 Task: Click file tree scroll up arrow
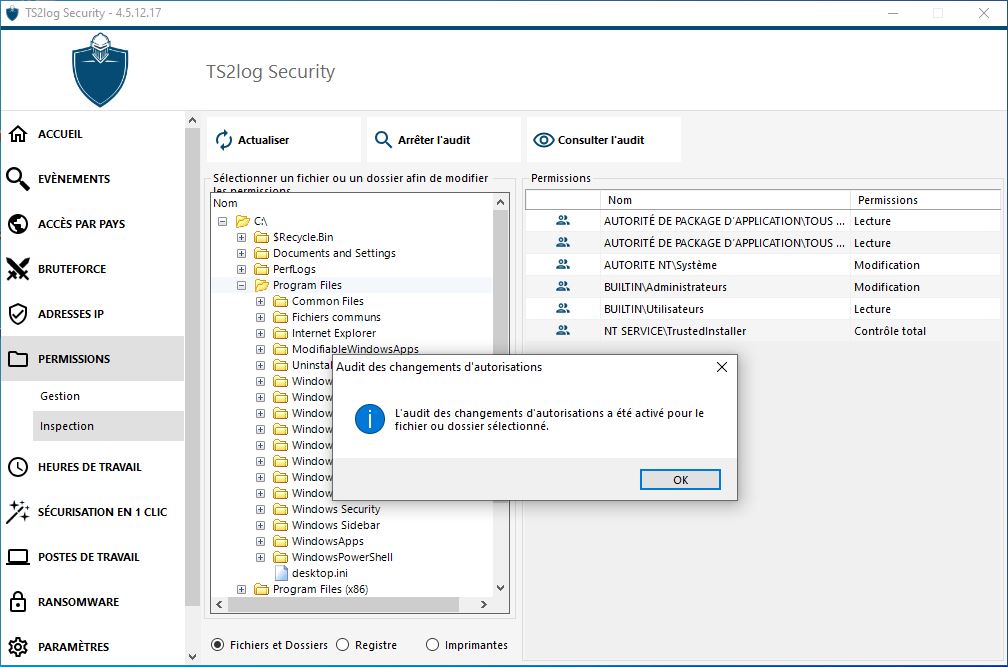click(x=501, y=202)
